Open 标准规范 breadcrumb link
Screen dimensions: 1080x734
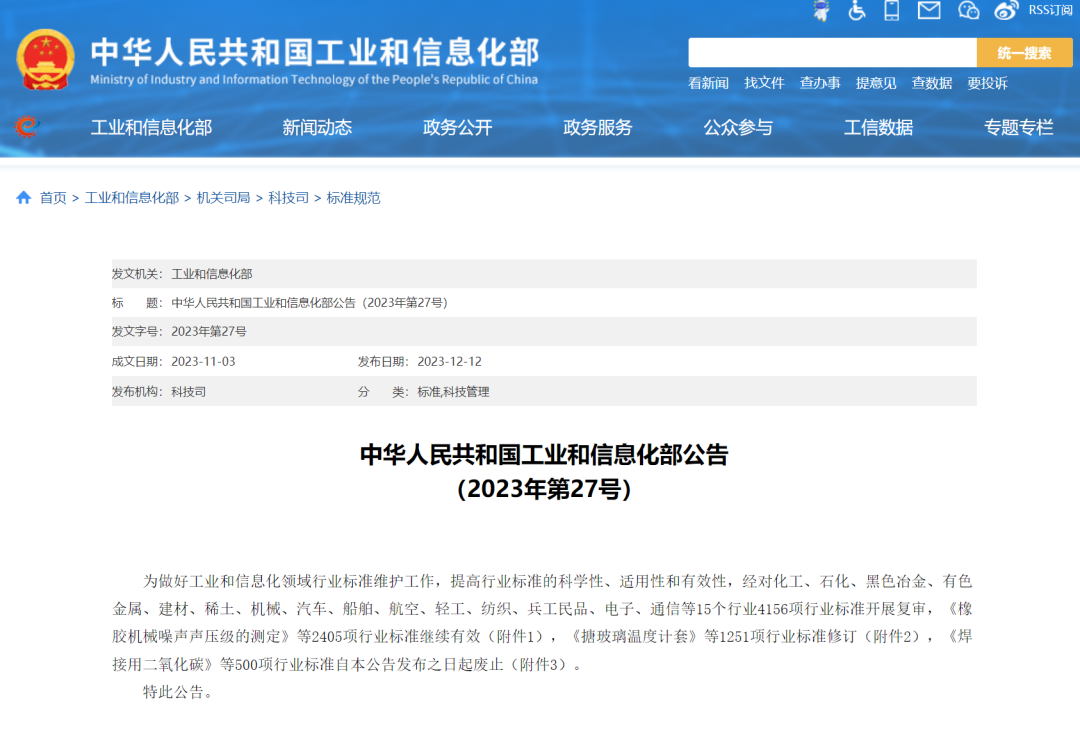(353, 198)
